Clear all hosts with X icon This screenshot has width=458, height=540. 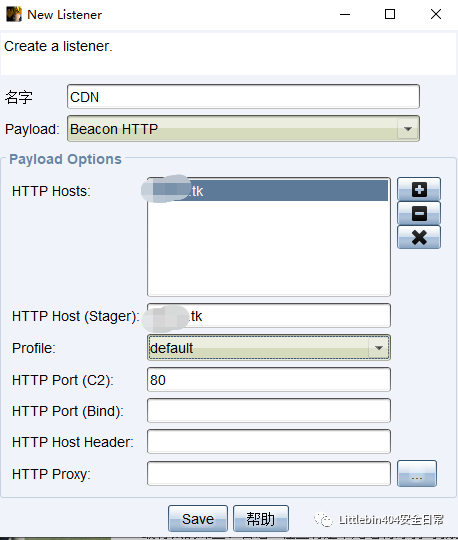(x=419, y=237)
